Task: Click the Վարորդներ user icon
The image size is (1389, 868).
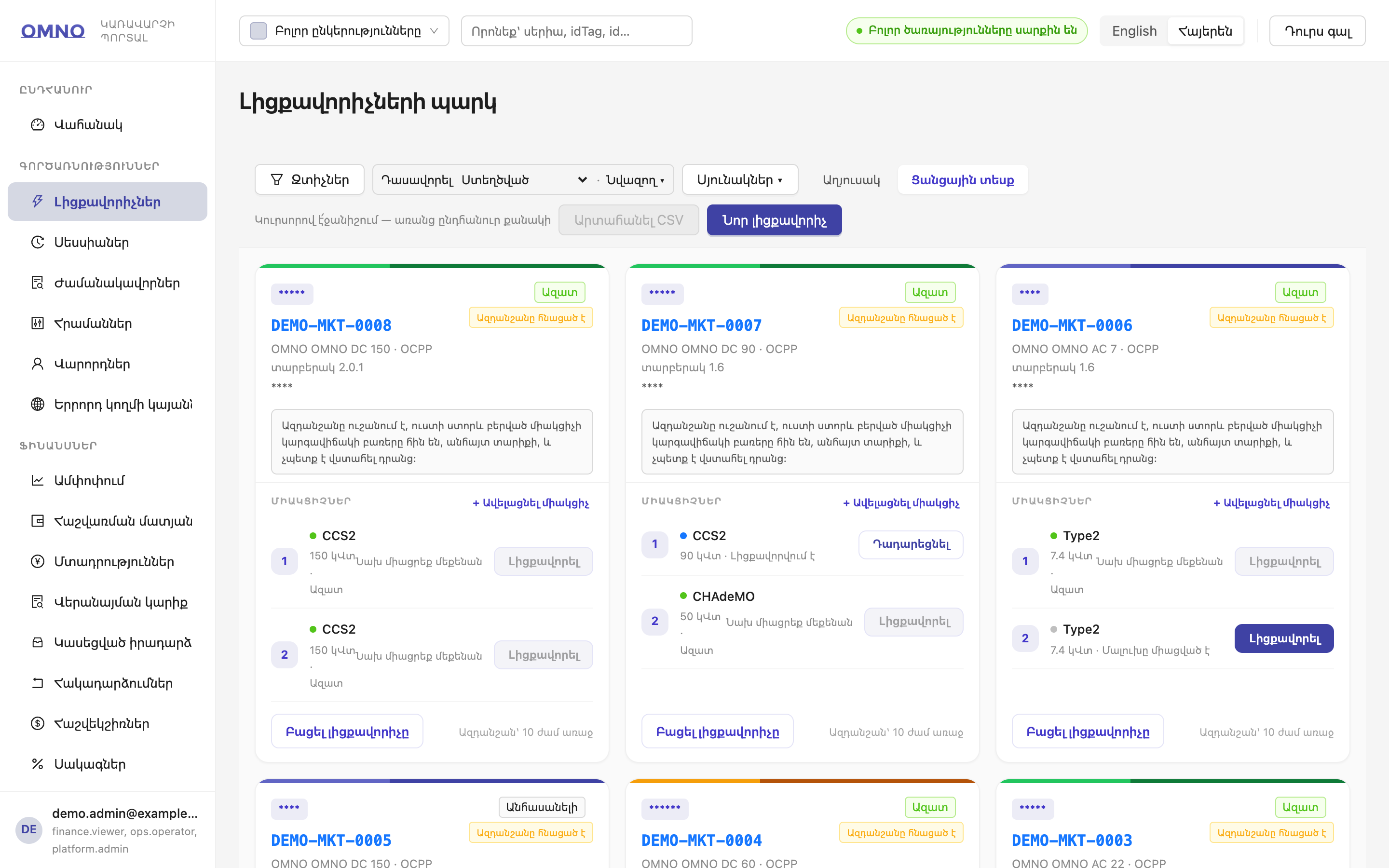Action: (x=37, y=364)
